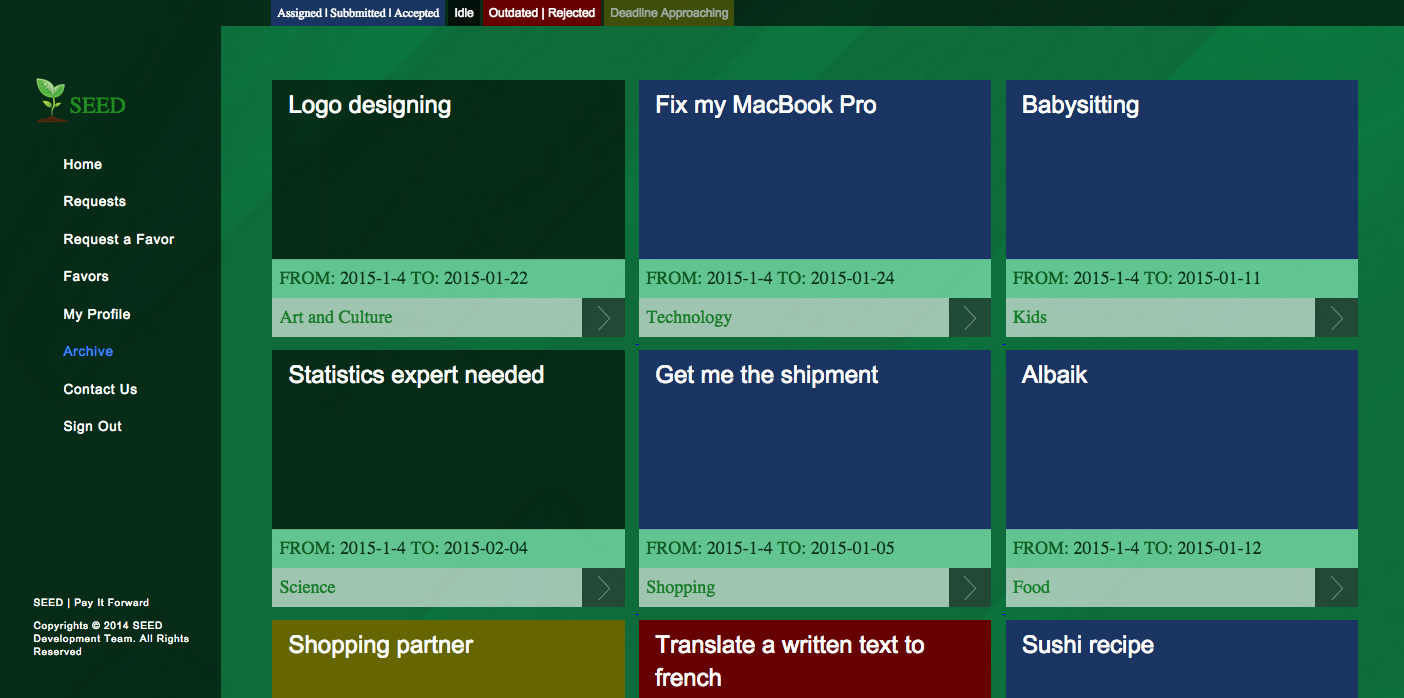Image resolution: width=1404 pixels, height=698 pixels.
Task: Open the Babysitting request title
Action: click(x=1080, y=105)
